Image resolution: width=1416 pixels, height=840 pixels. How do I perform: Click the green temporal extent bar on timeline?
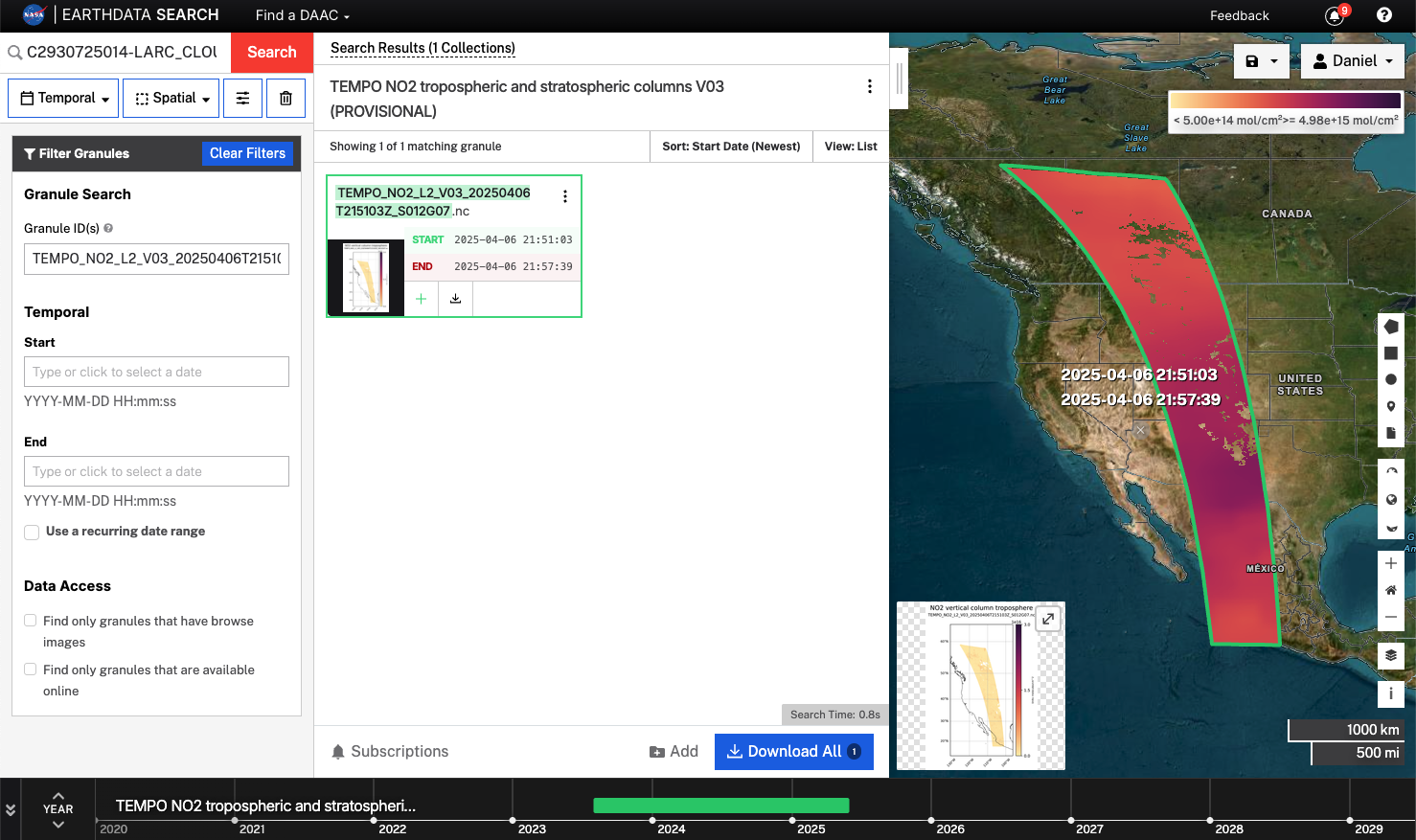(x=721, y=806)
